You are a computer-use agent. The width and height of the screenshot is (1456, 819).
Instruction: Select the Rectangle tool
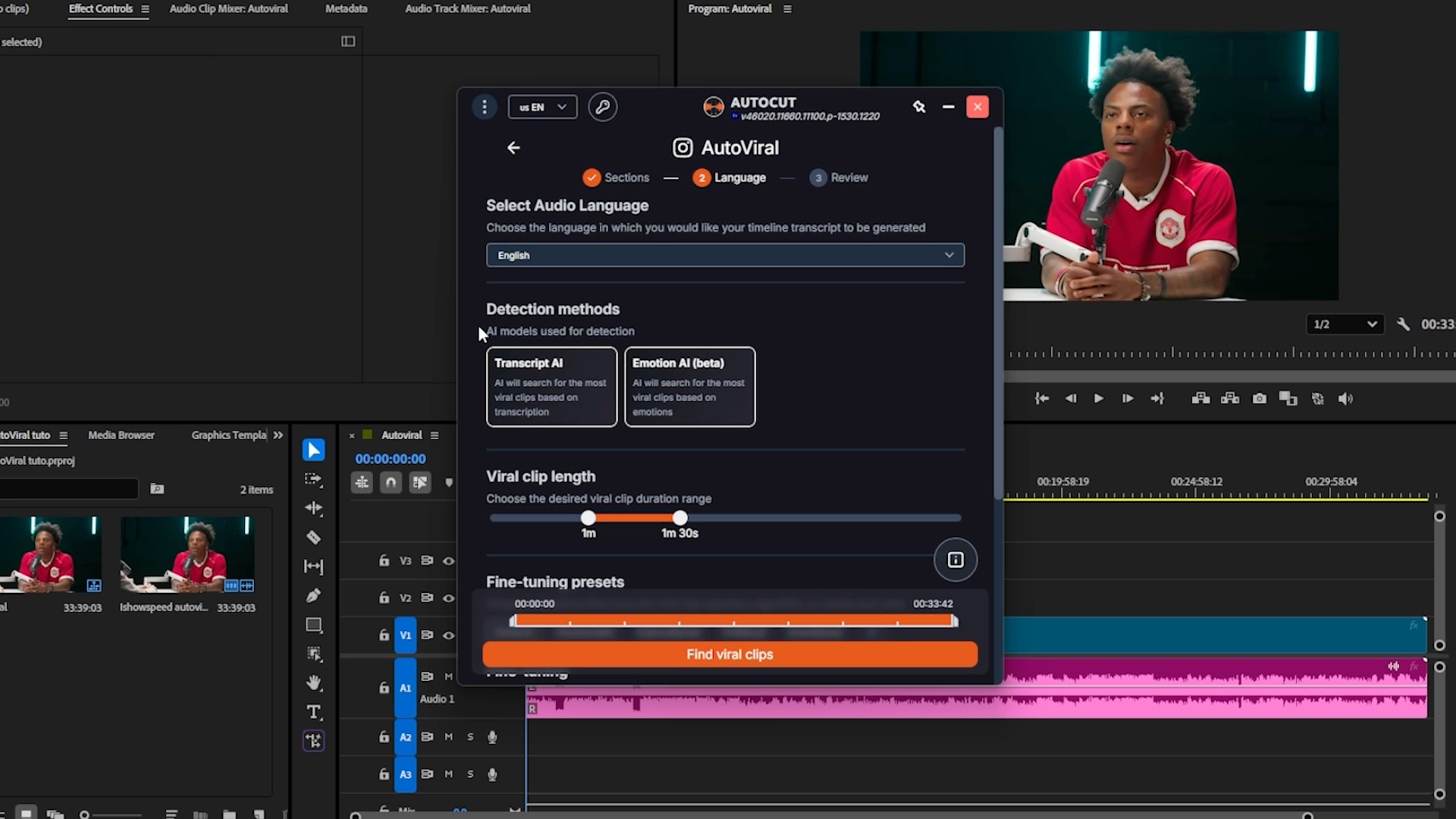click(313, 625)
